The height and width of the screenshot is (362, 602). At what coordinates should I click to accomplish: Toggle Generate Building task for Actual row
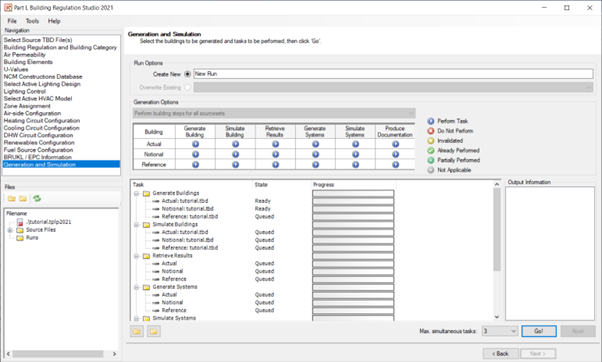pyautogui.click(x=195, y=144)
